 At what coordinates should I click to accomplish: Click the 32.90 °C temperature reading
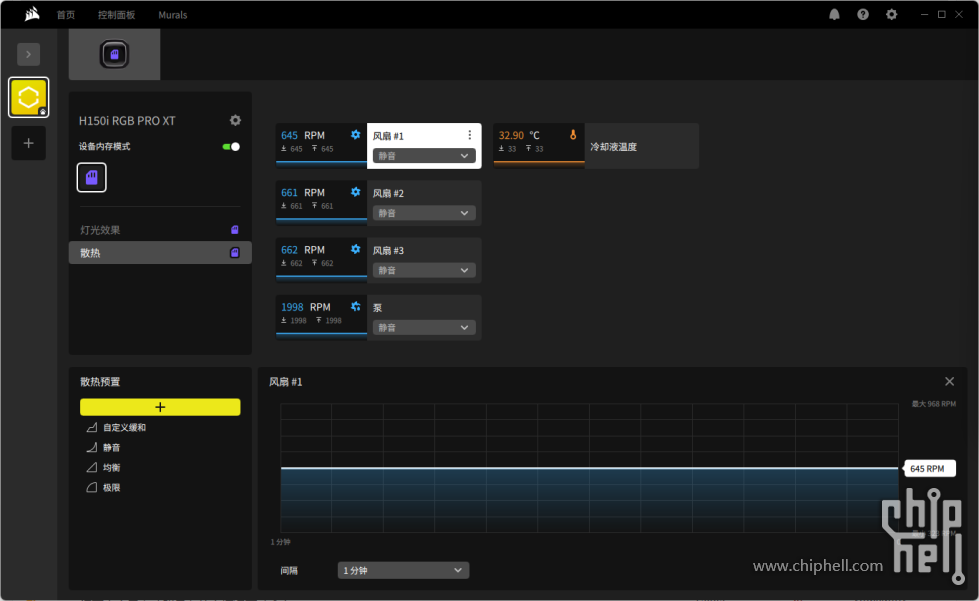pyautogui.click(x=519, y=135)
